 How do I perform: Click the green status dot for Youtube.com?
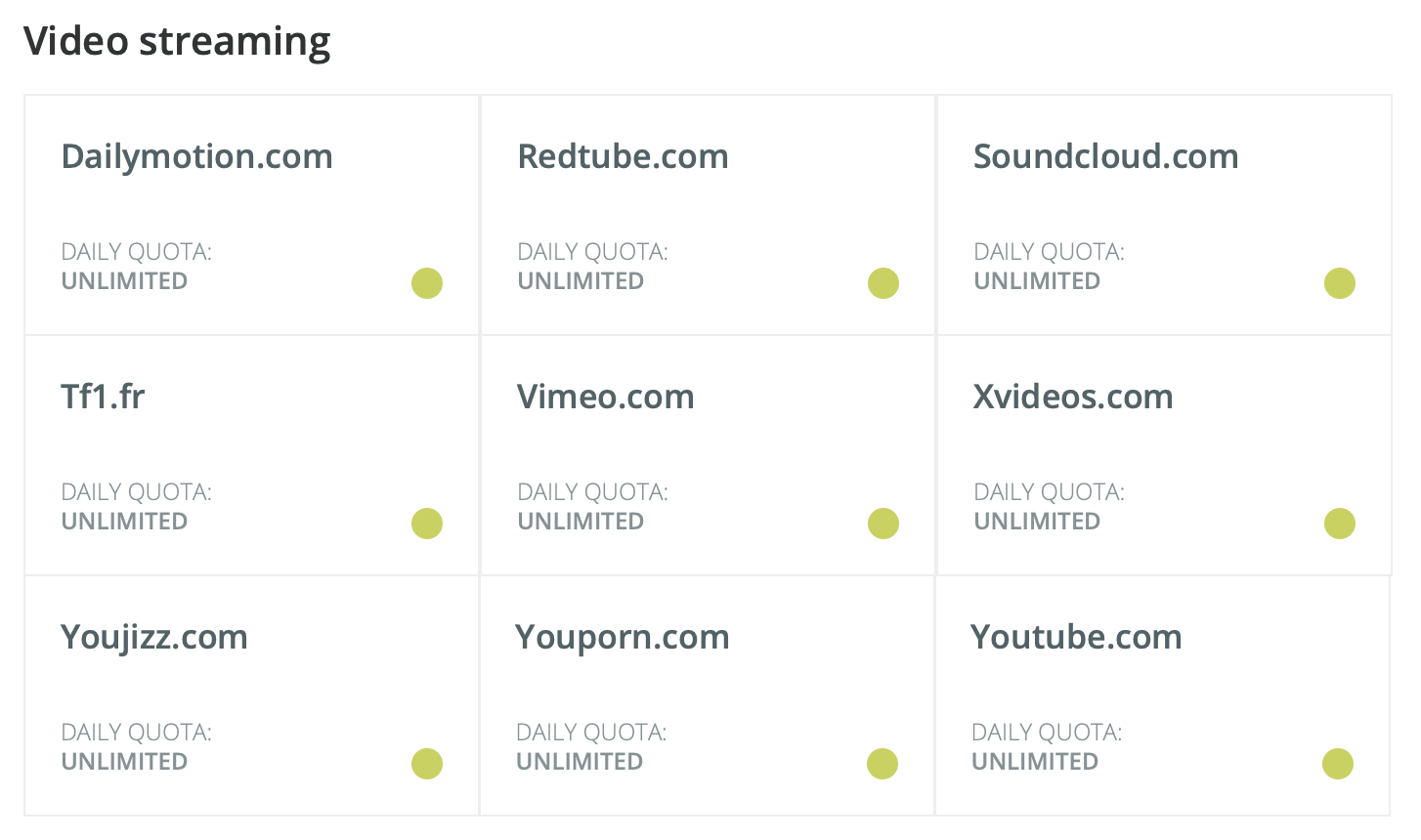tap(1338, 764)
